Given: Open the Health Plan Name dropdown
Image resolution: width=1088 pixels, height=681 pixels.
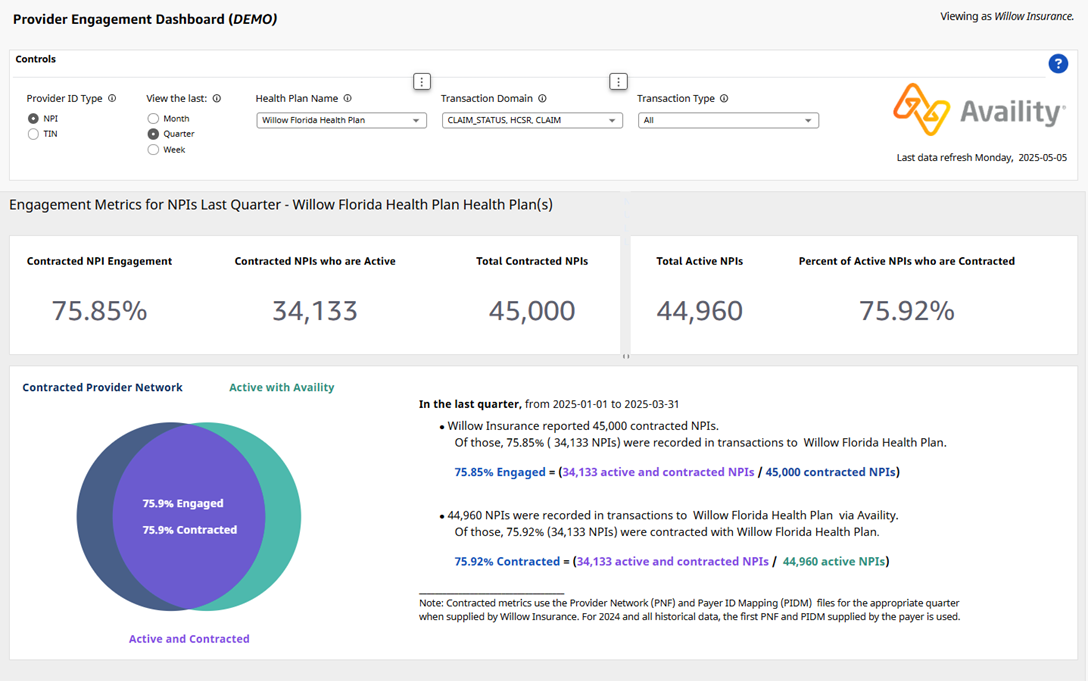Looking at the screenshot, I should (341, 119).
